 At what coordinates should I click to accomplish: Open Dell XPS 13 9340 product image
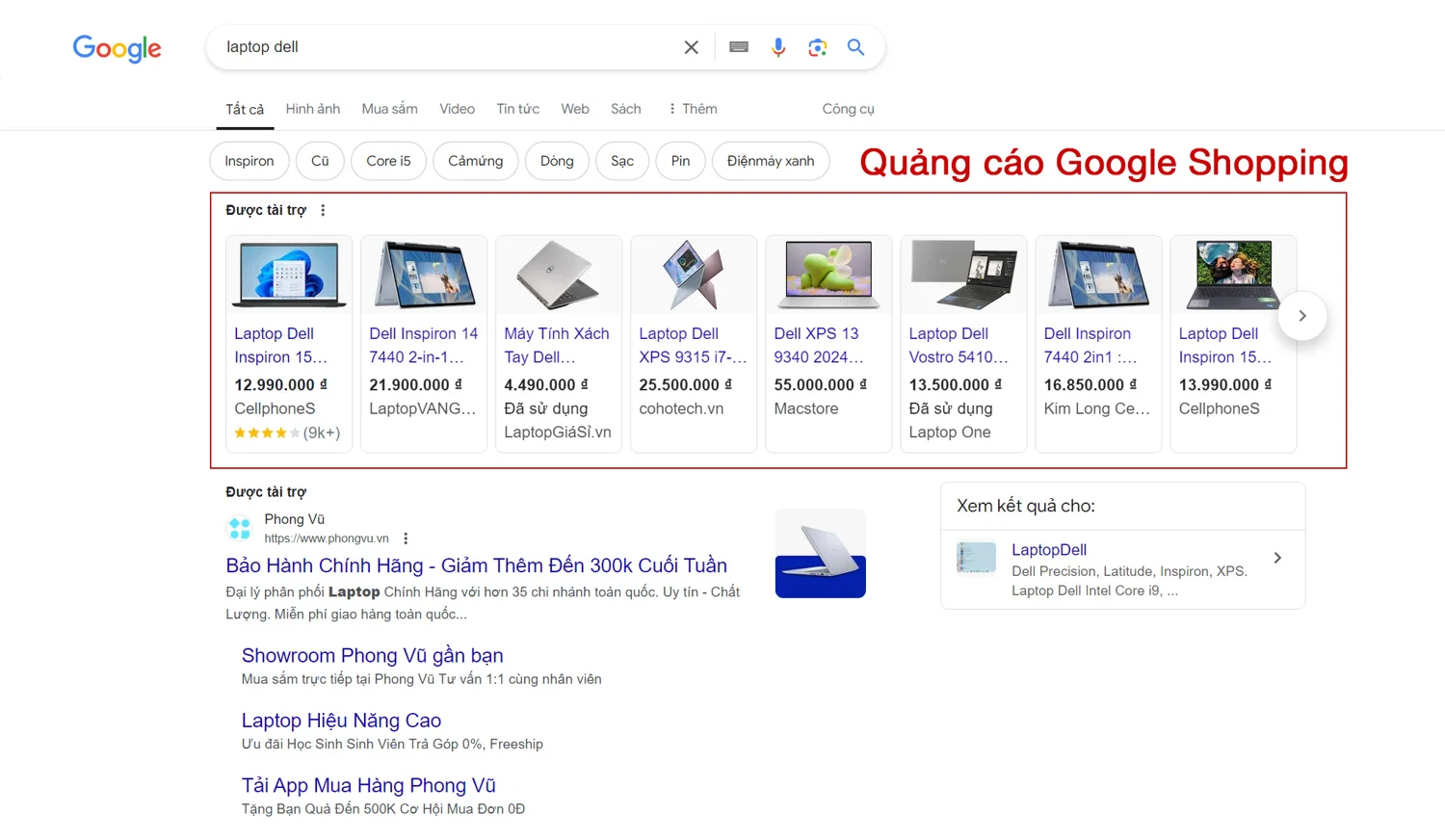(x=828, y=275)
